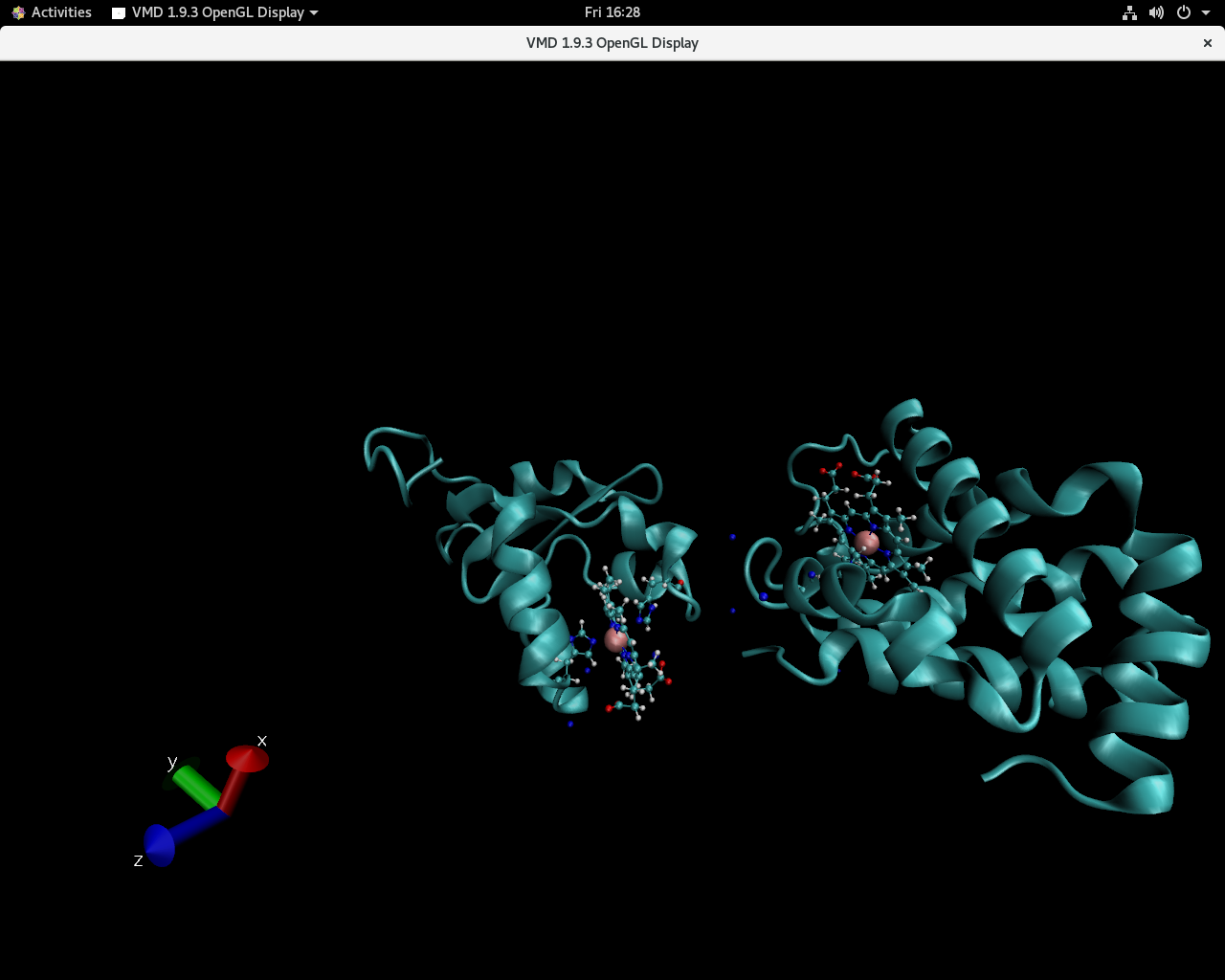
Task: Click the VMD application icon in top bar
Action: click(119, 12)
